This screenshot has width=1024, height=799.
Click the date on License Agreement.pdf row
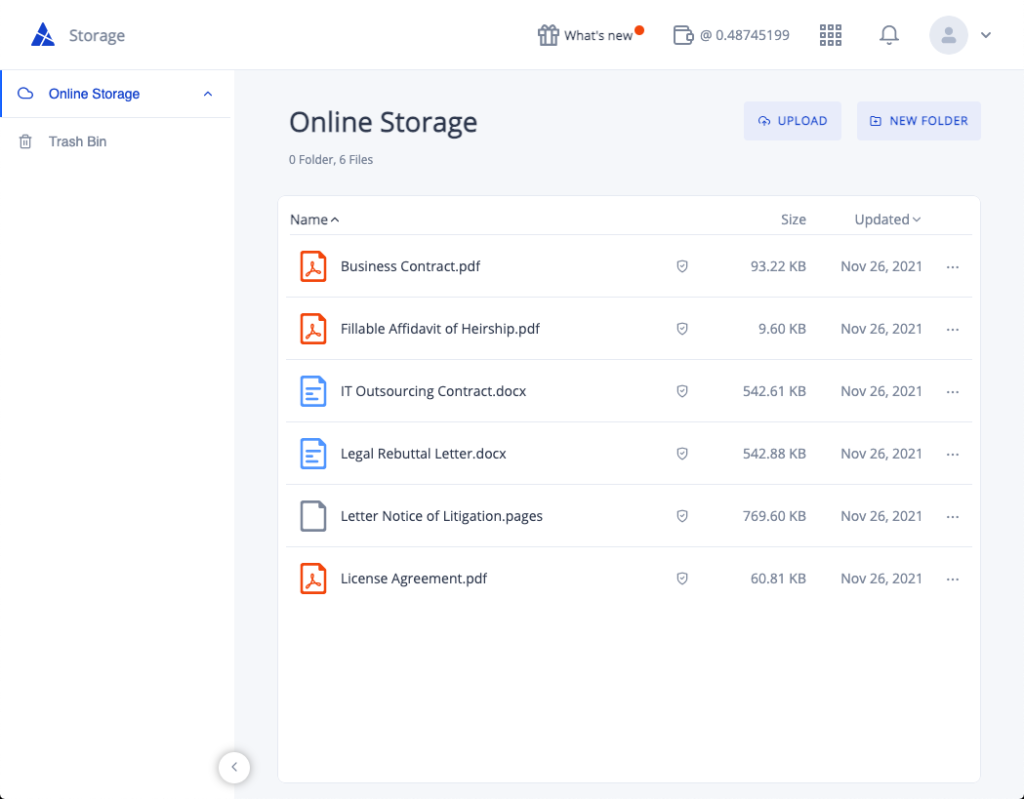tap(881, 578)
